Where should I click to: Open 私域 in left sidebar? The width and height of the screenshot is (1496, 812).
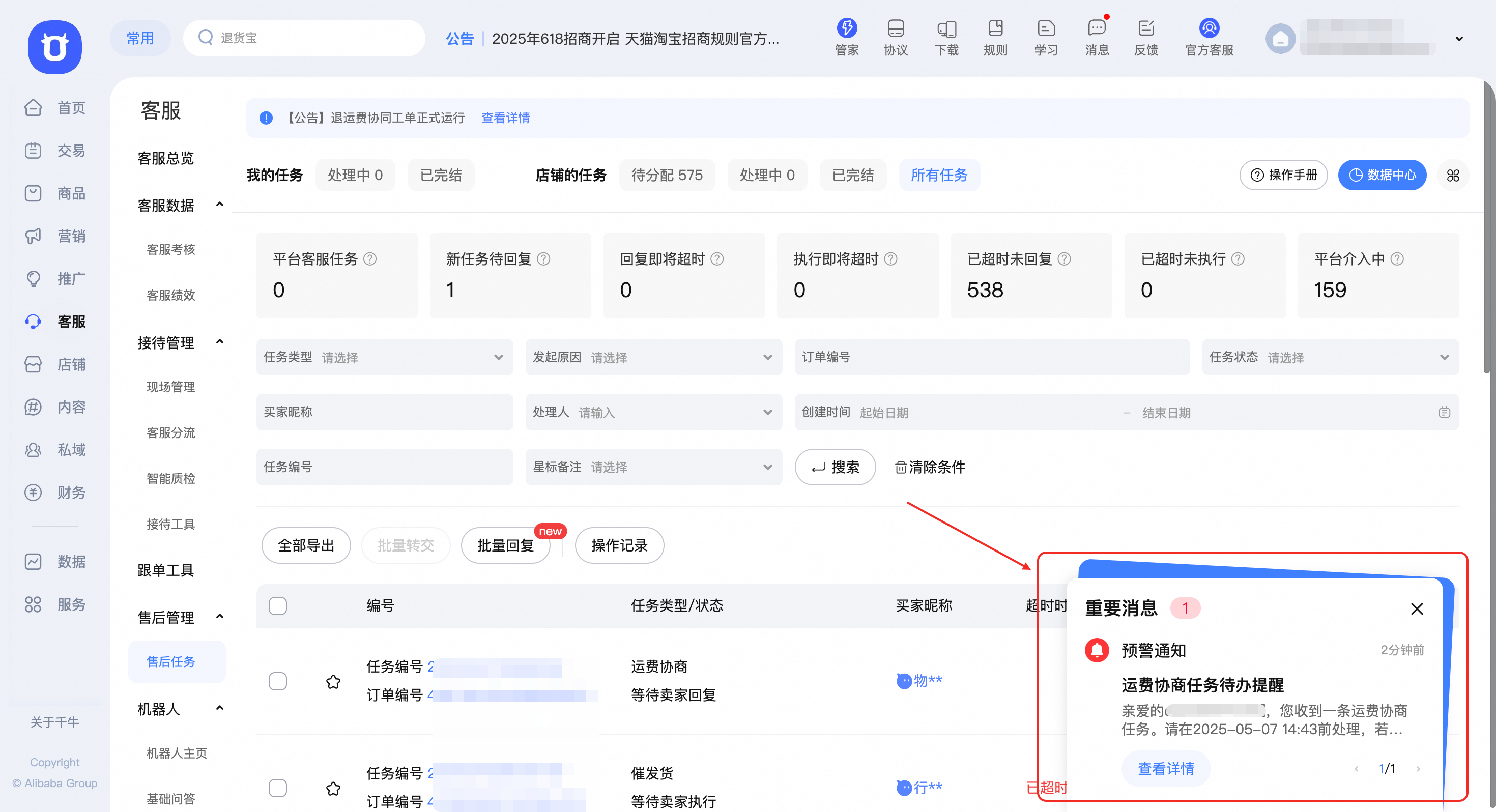click(55, 450)
